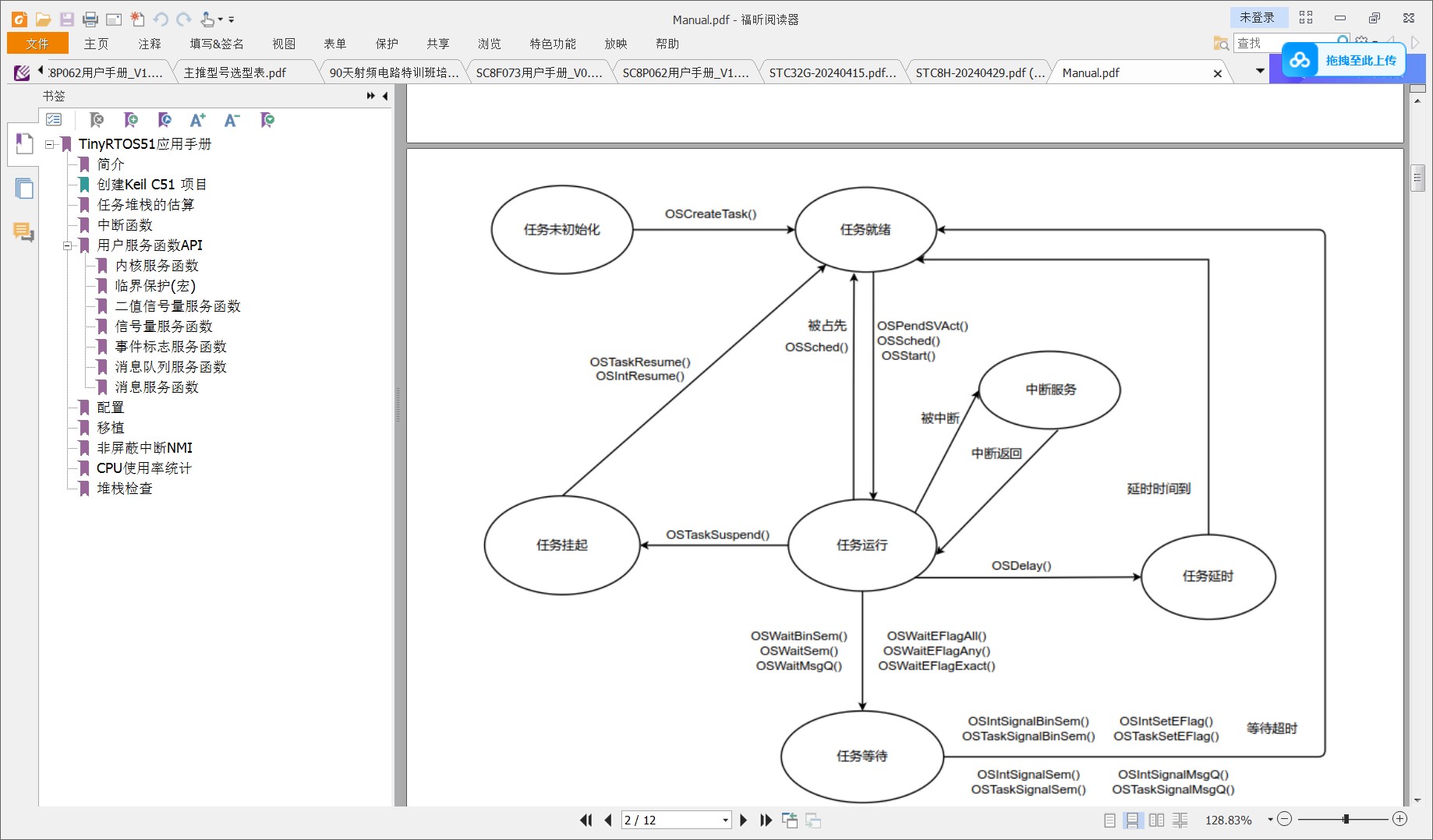Decrease bookmark font size with A- icon
Viewport: 1433px width, 840px height.
232,120
